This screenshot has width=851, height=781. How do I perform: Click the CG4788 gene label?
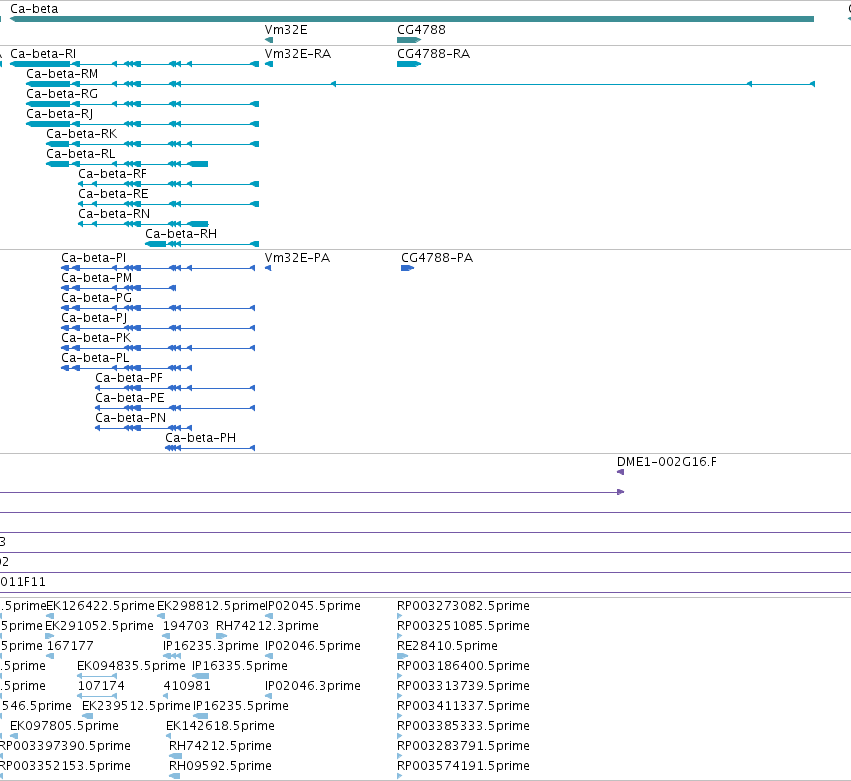[x=421, y=30]
